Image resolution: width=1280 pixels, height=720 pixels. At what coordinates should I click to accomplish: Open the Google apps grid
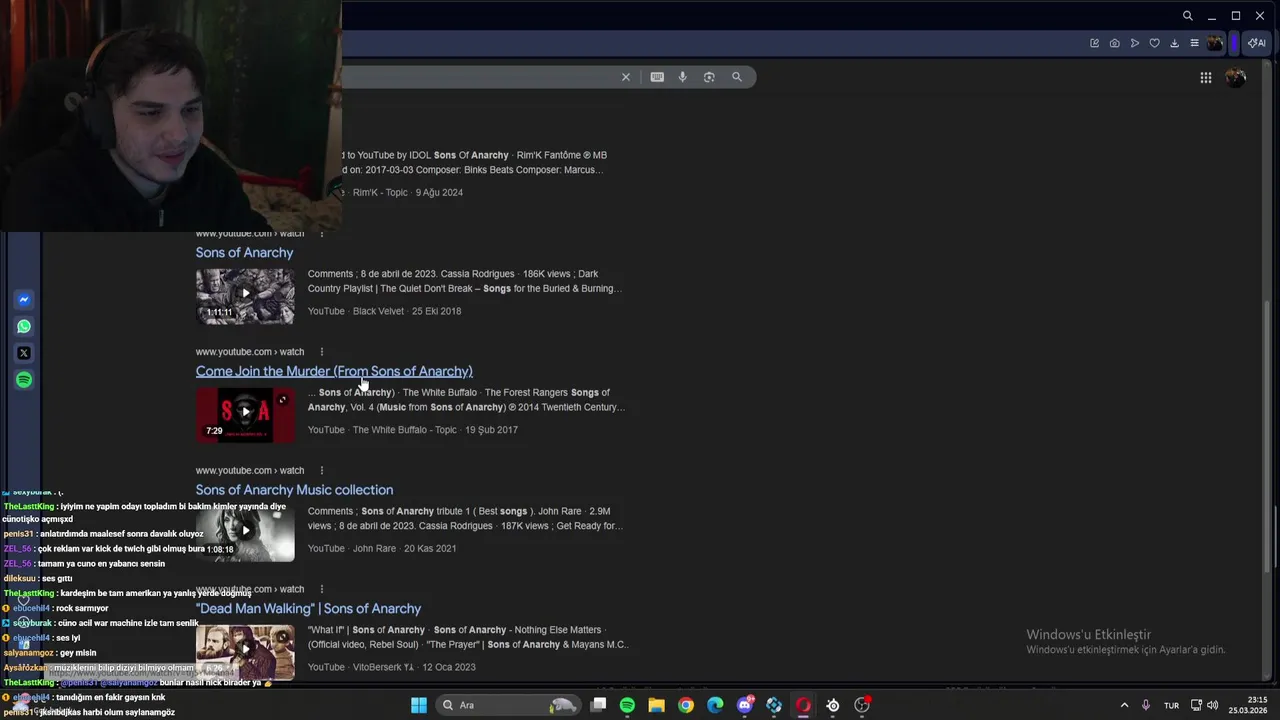tap(1206, 78)
